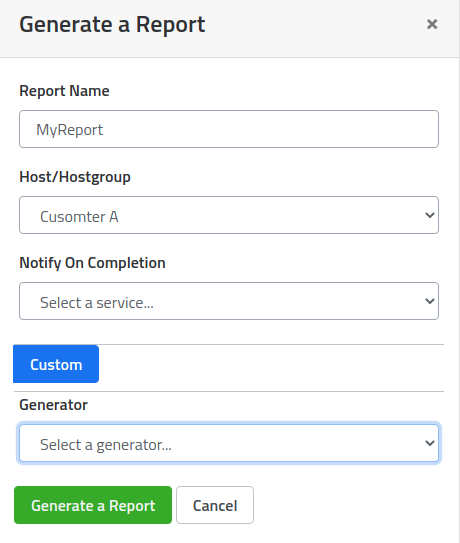This screenshot has height=543, width=460.
Task: Click the Notify On Completion label
Action: (x=92, y=263)
